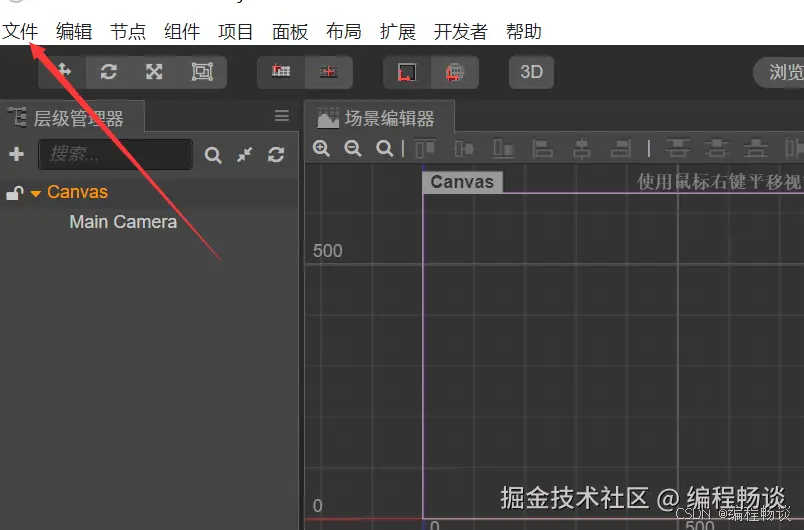Select the move transform tool
804x530 pixels.
pyautogui.click(x=63, y=72)
